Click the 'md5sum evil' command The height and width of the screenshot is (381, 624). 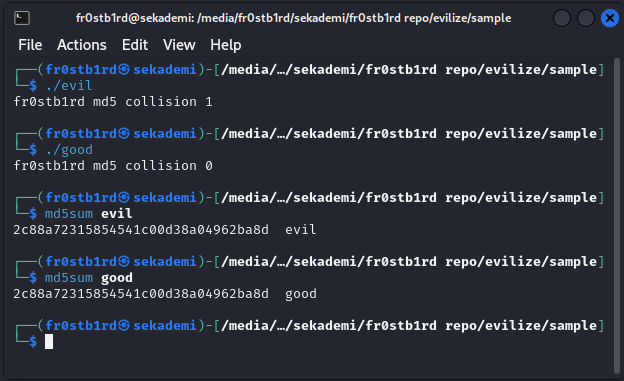point(89,214)
